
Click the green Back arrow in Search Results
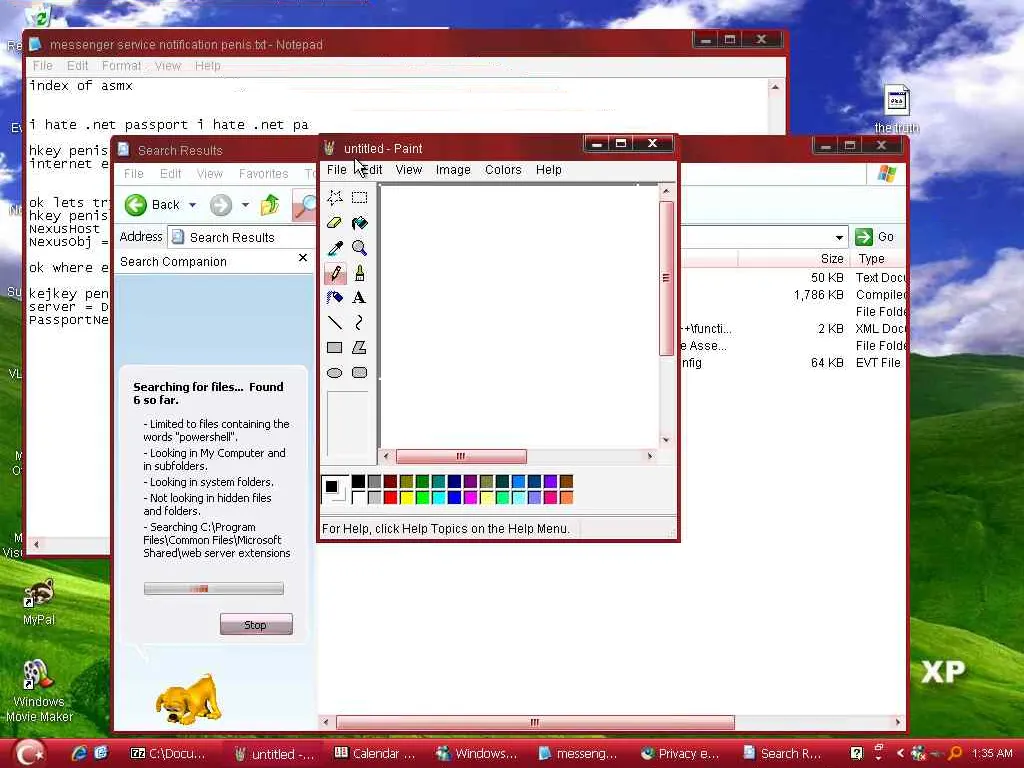click(x=136, y=205)
